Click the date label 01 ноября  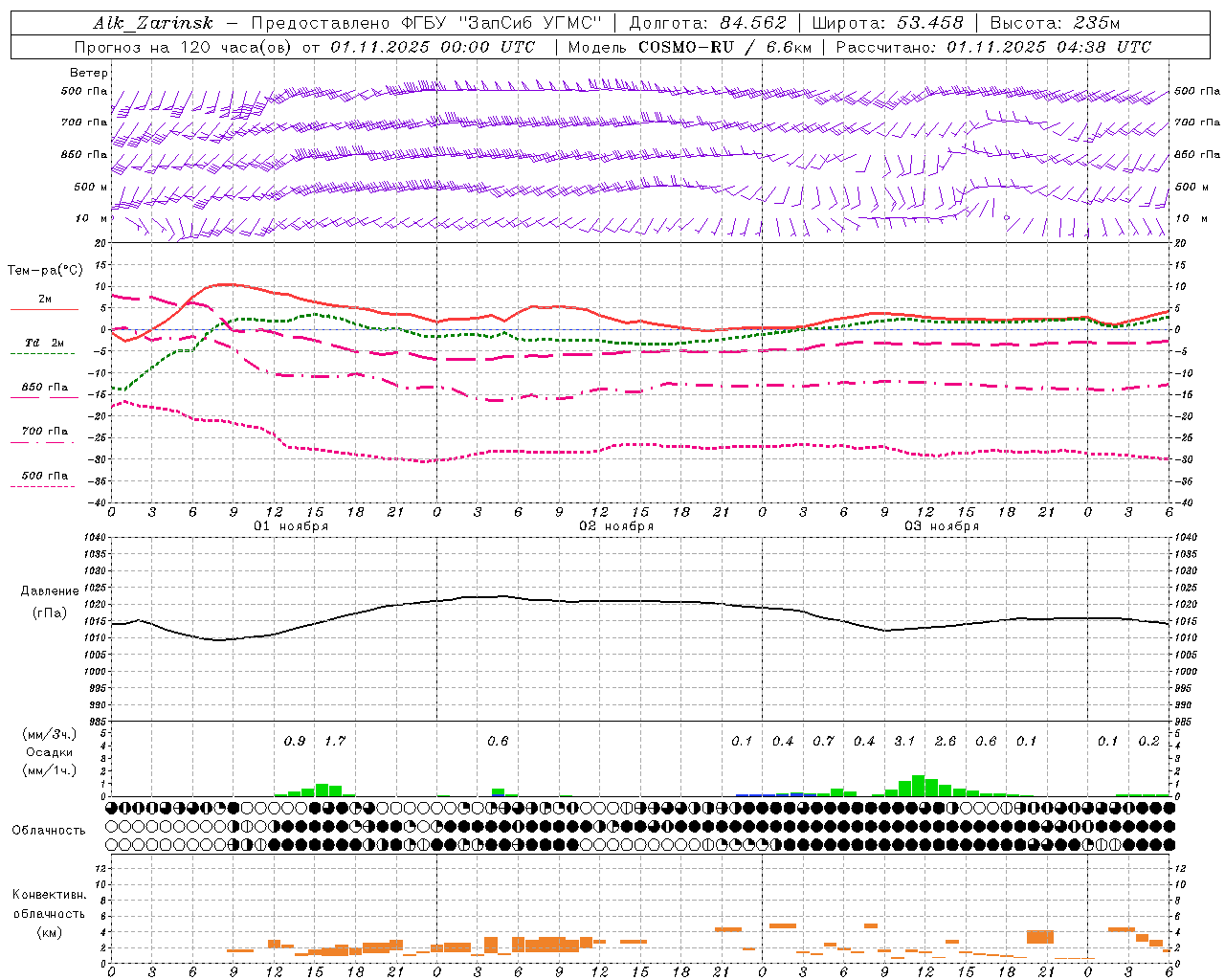click(x=291, y=526)
